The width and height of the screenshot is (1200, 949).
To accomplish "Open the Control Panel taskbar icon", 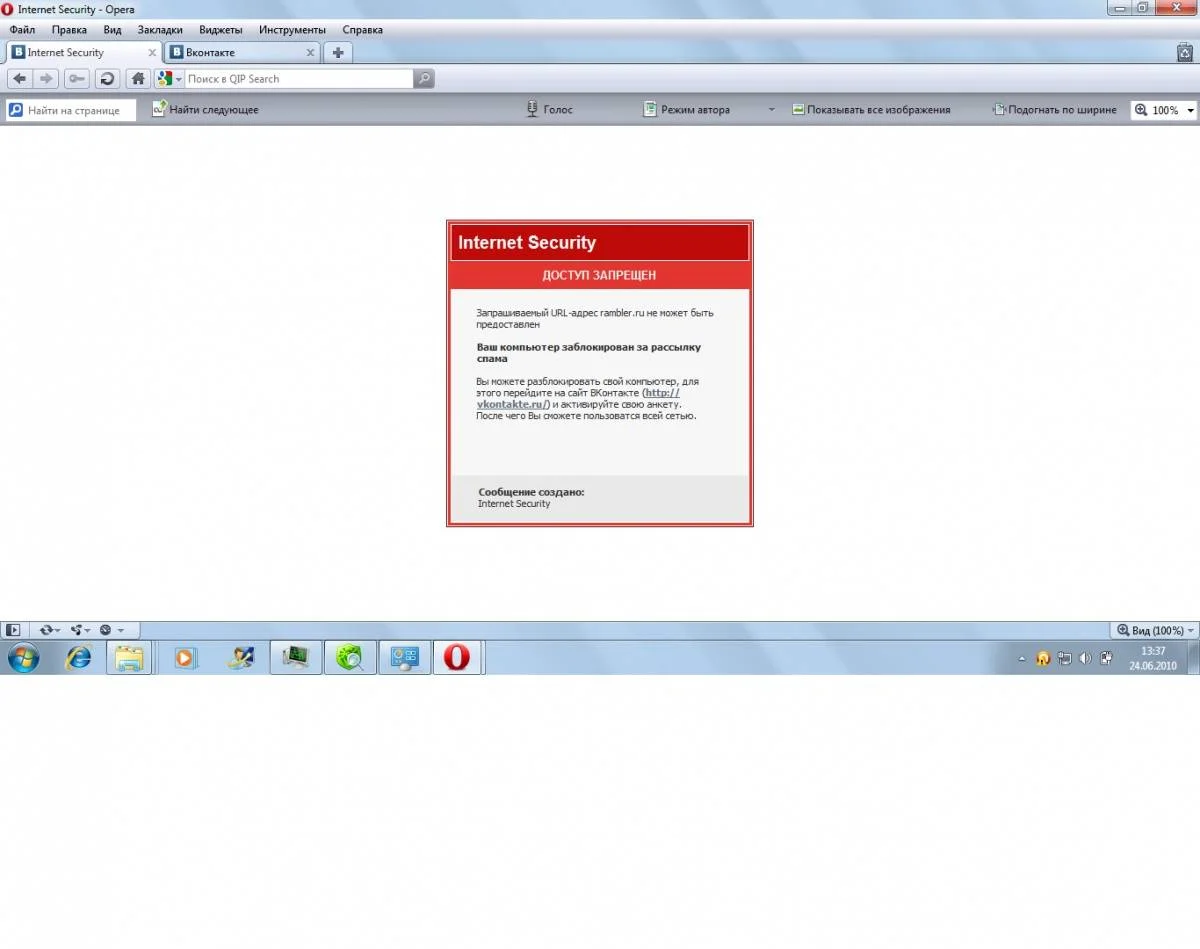I will point(404,657).
